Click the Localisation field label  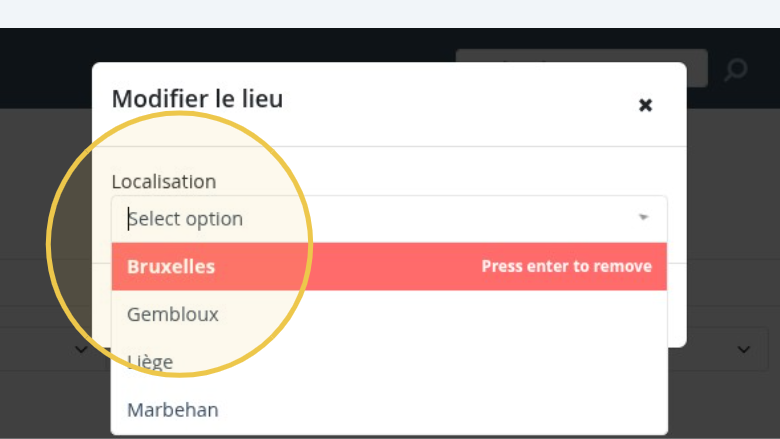[163, 182]
